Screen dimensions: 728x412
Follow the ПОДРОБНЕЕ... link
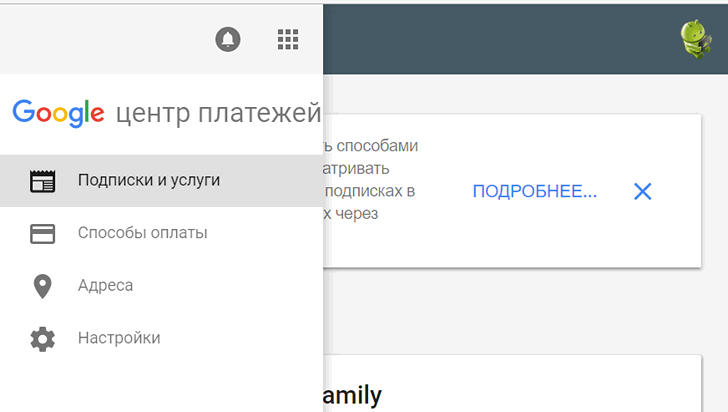(535, 191)
